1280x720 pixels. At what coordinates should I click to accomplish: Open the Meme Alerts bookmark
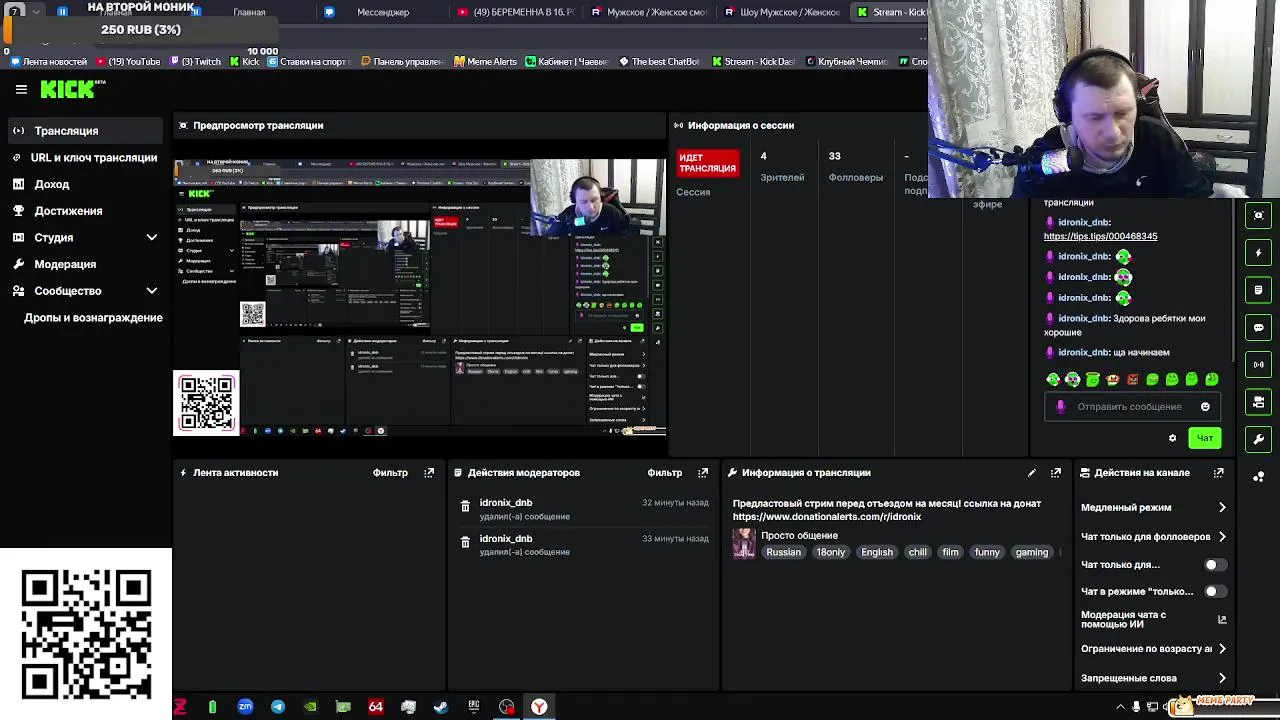click(x=485, y=61)
